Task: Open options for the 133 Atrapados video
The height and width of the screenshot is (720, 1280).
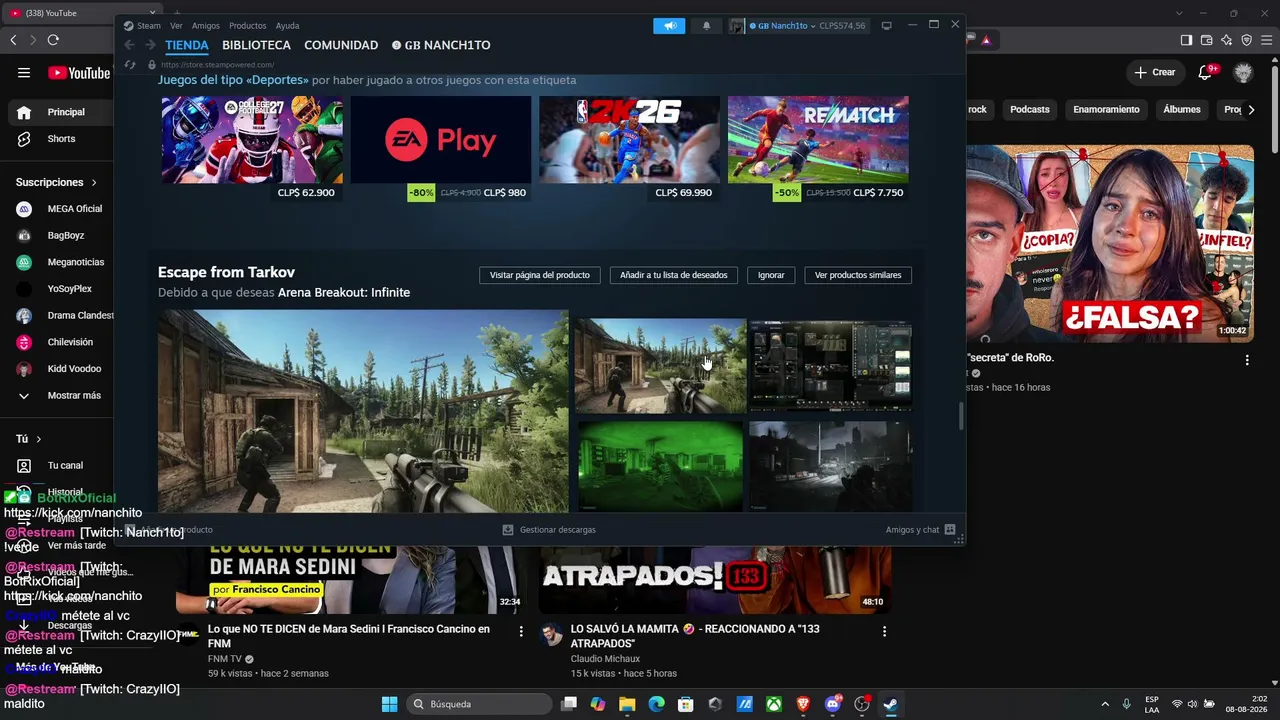Action: point(884,632)
